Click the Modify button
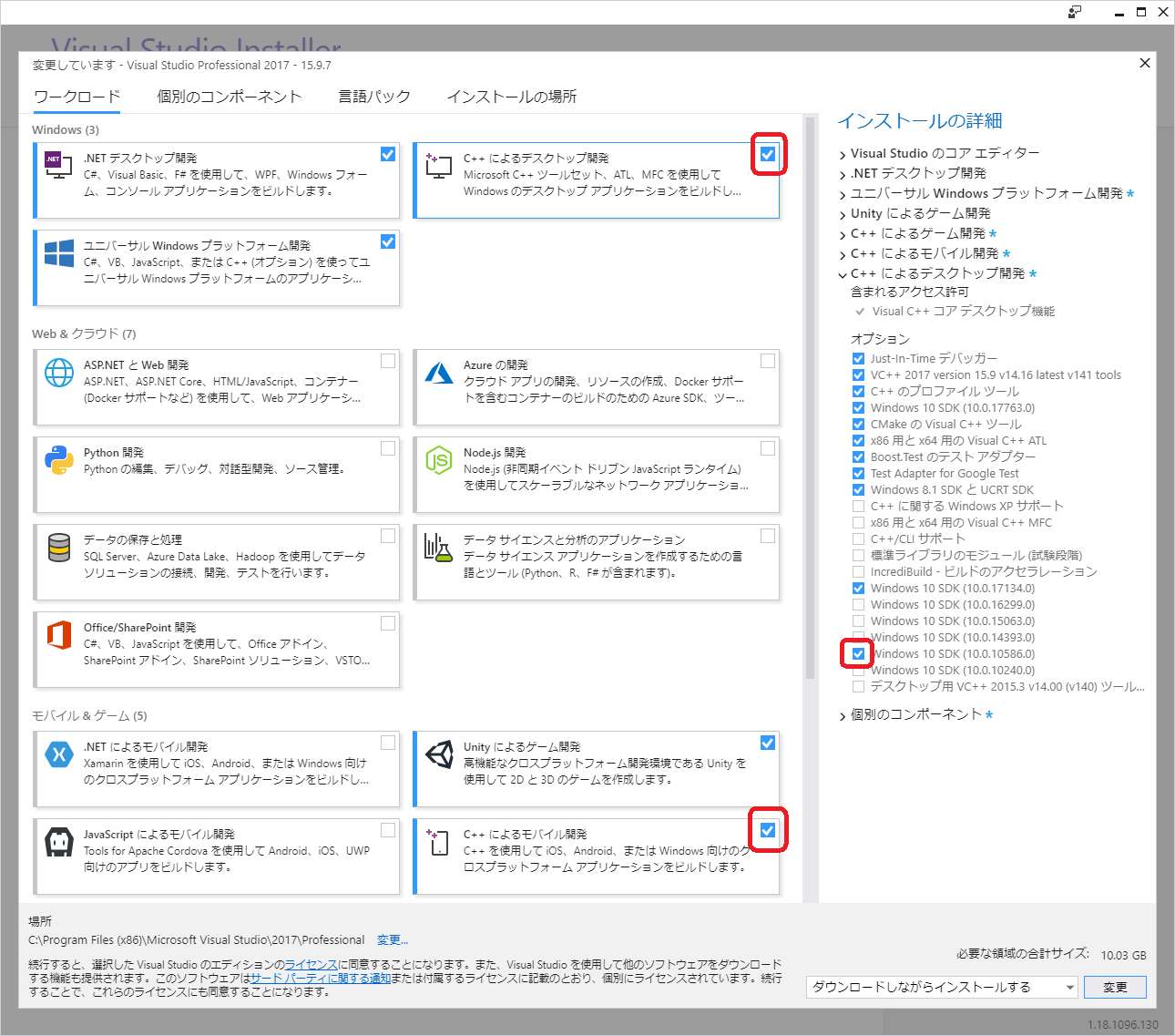This screenshot has width=1175, height=1036. (x=1115, y=987)
